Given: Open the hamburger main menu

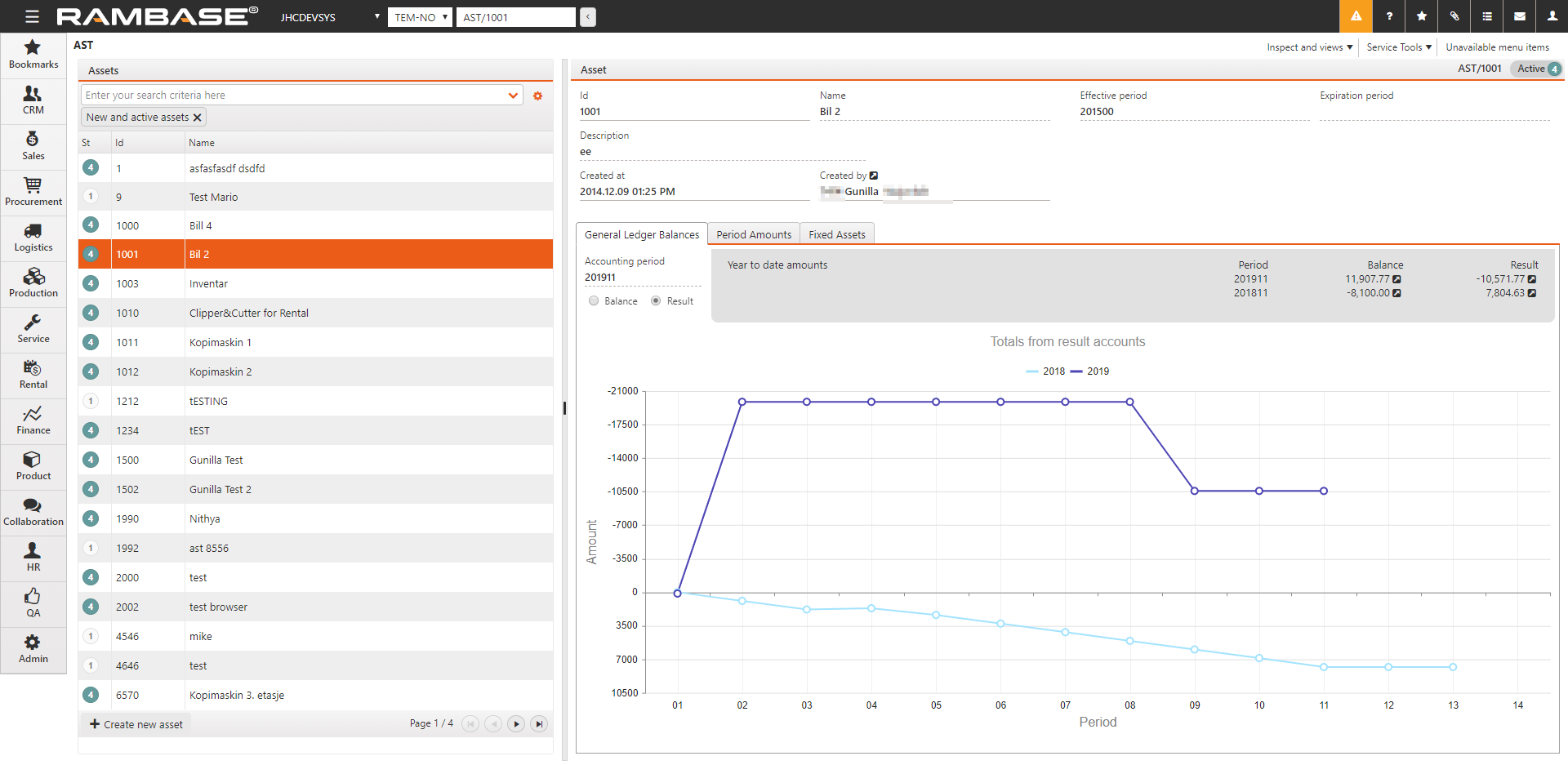Looking at the screenshot, I should [x=32, y=16].
